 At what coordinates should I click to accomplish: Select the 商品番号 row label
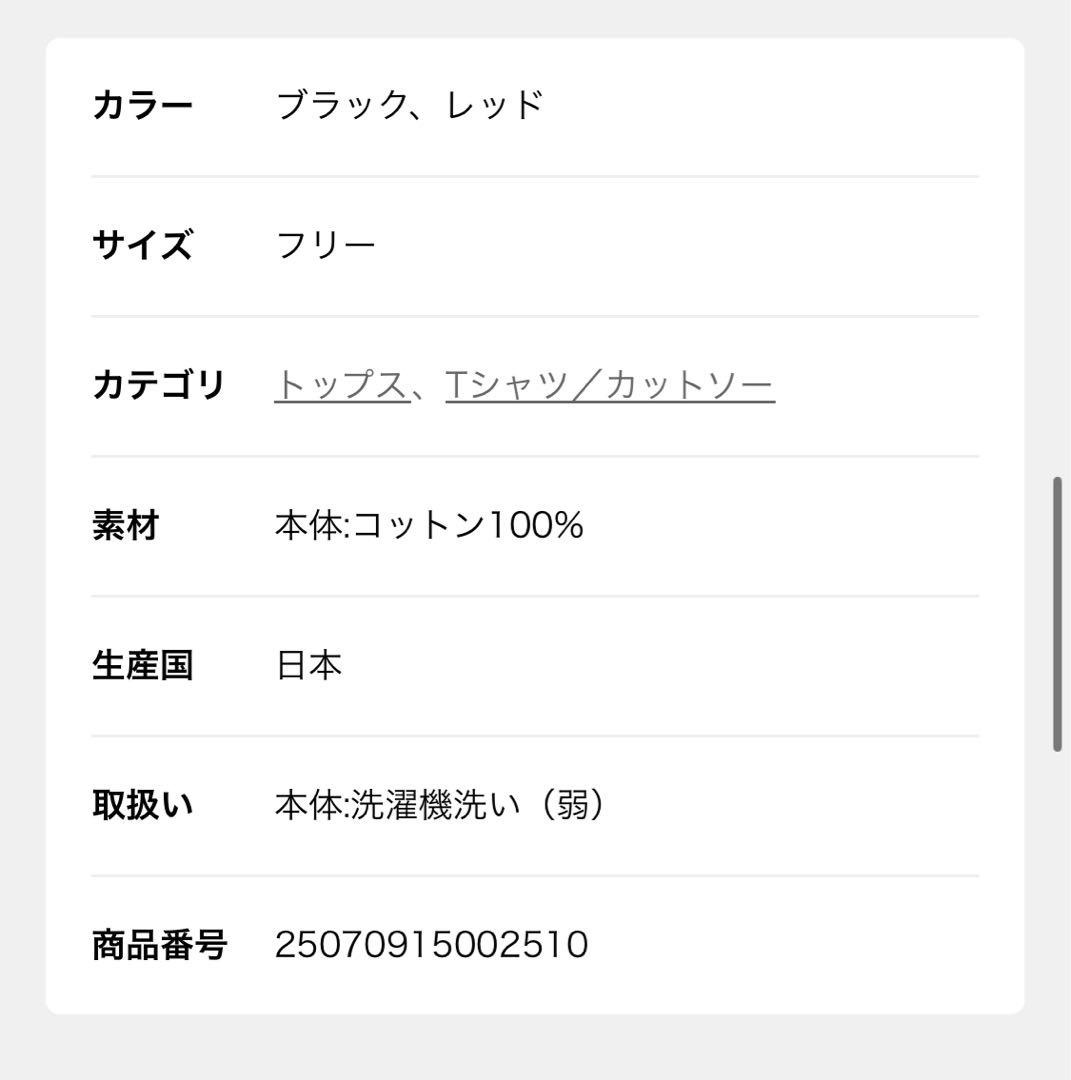(x=160, y=942)
